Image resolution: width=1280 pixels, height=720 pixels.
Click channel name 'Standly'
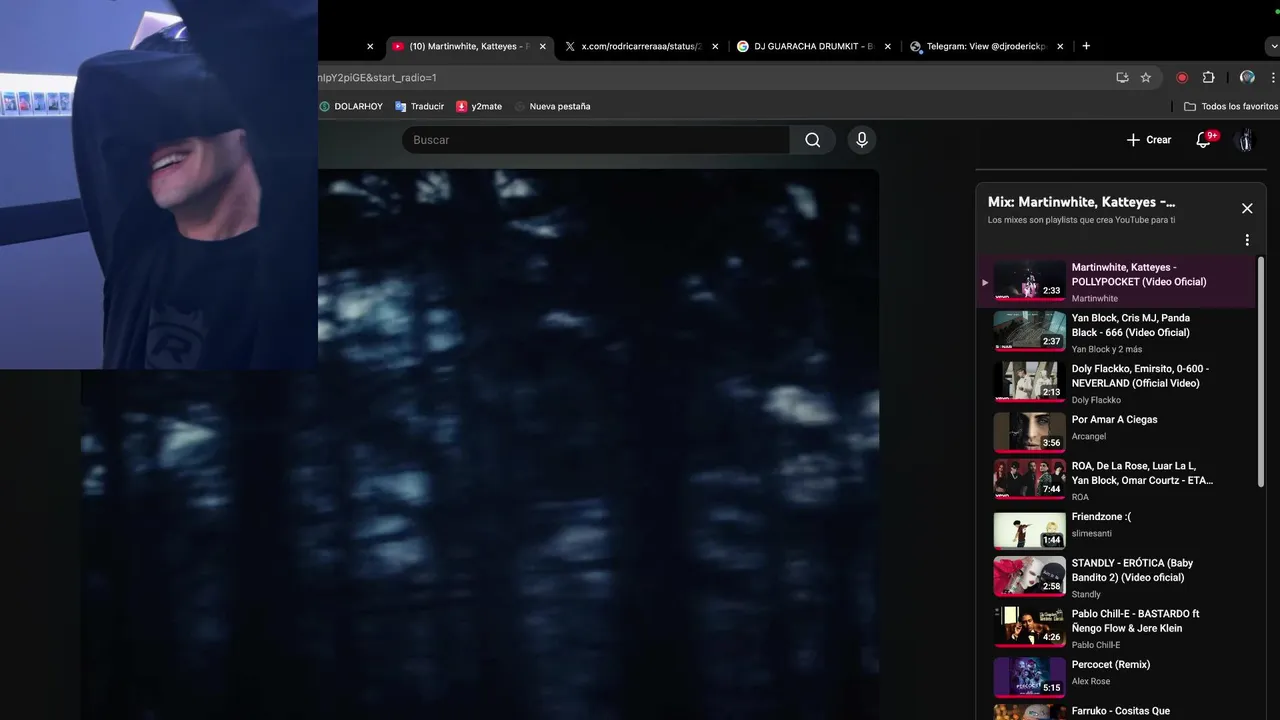[x=1086, y=594]
